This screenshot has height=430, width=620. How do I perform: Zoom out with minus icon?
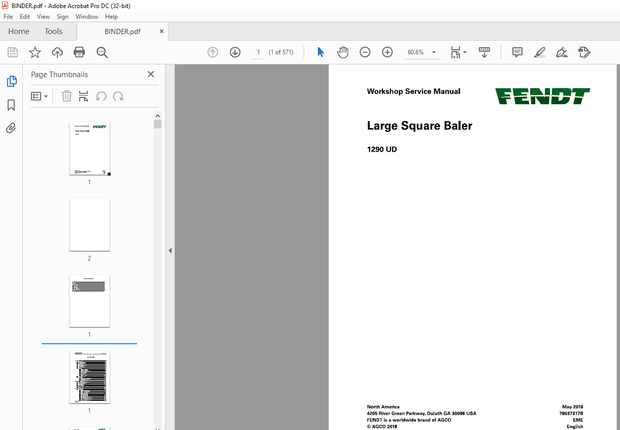pyautogui.click(x=365, y=52)
